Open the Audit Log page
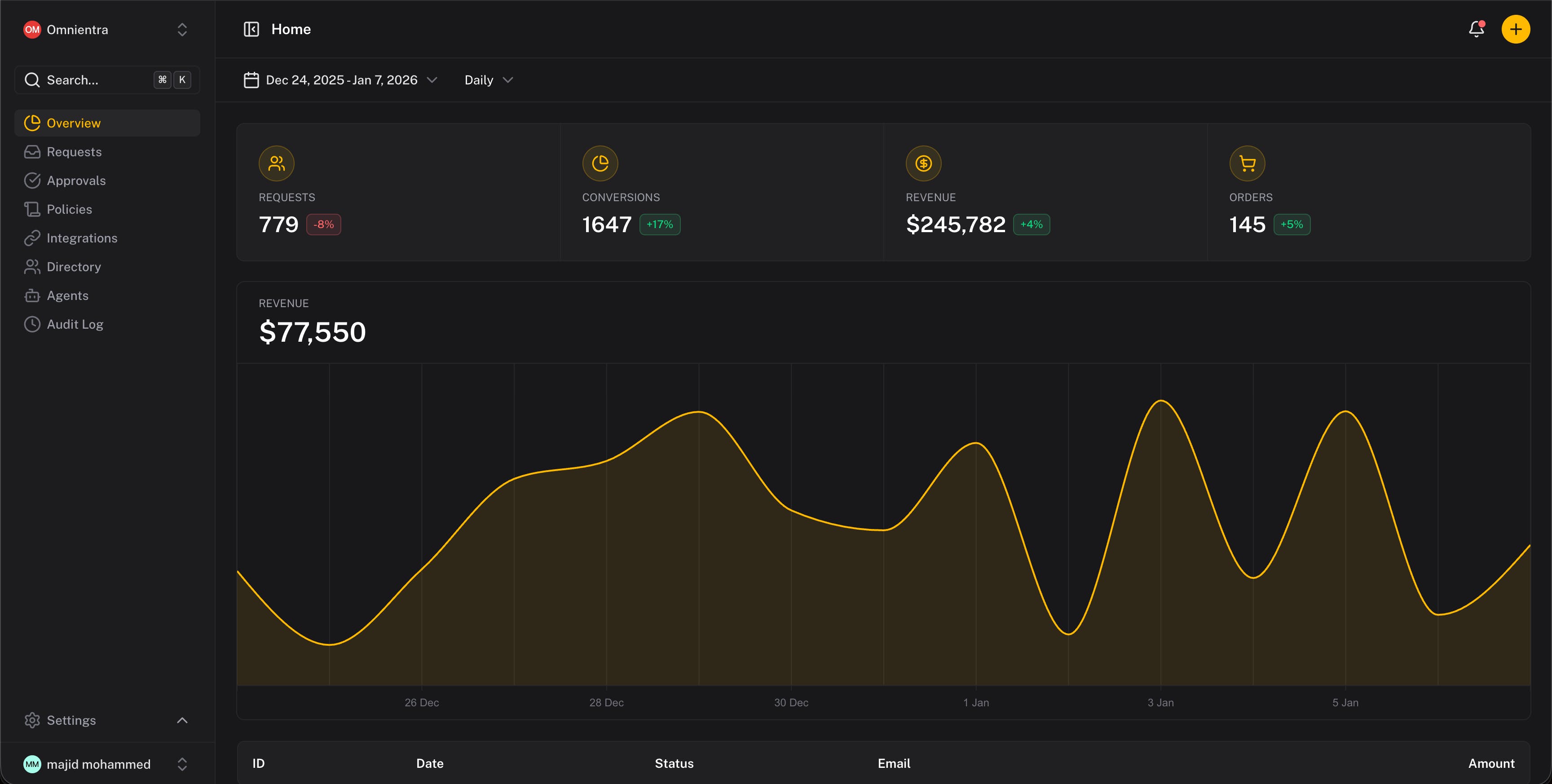1552x784 pixels. [75, 324]
